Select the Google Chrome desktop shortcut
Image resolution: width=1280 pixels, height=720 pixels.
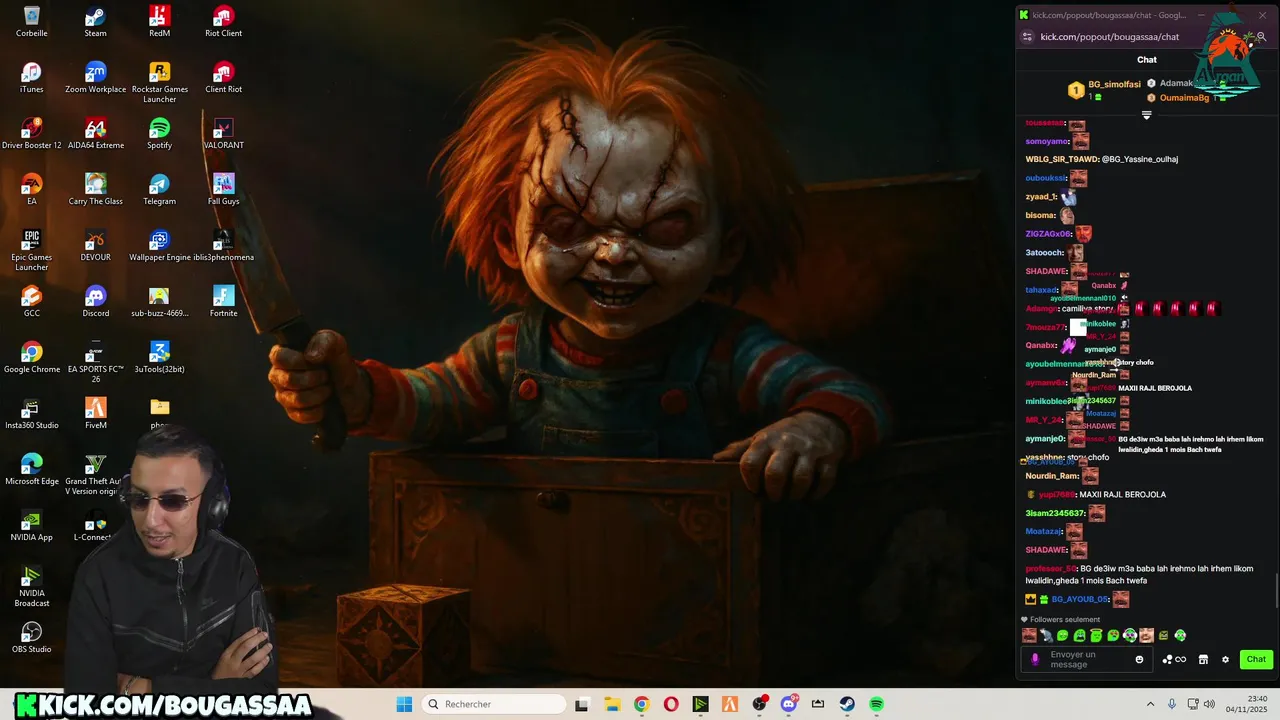(x=32, y=358)
